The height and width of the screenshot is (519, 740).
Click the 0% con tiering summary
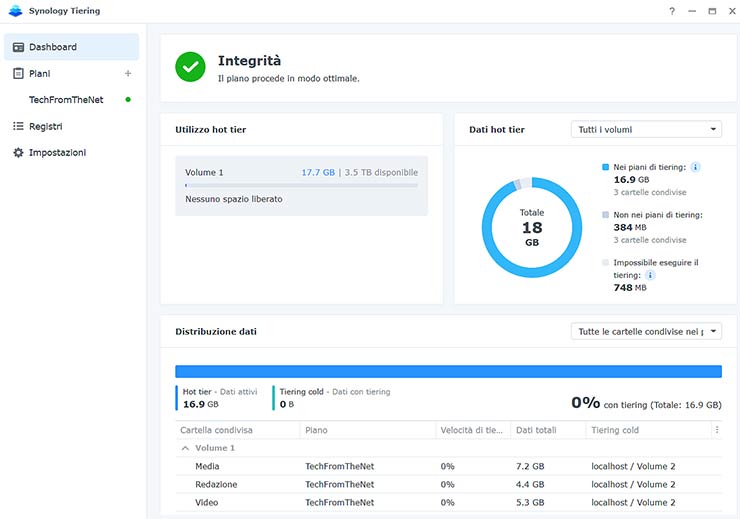(646, 403)
